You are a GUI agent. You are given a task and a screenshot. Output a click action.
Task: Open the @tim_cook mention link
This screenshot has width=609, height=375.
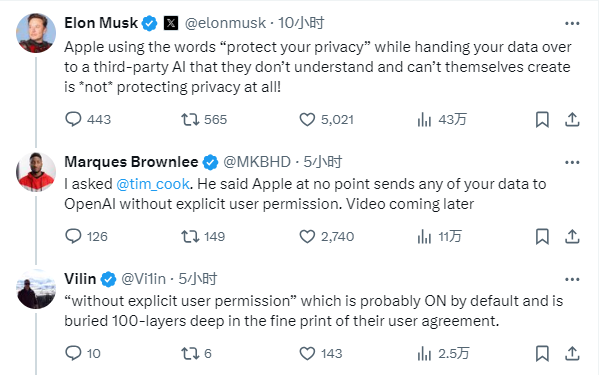click(153, 184)
